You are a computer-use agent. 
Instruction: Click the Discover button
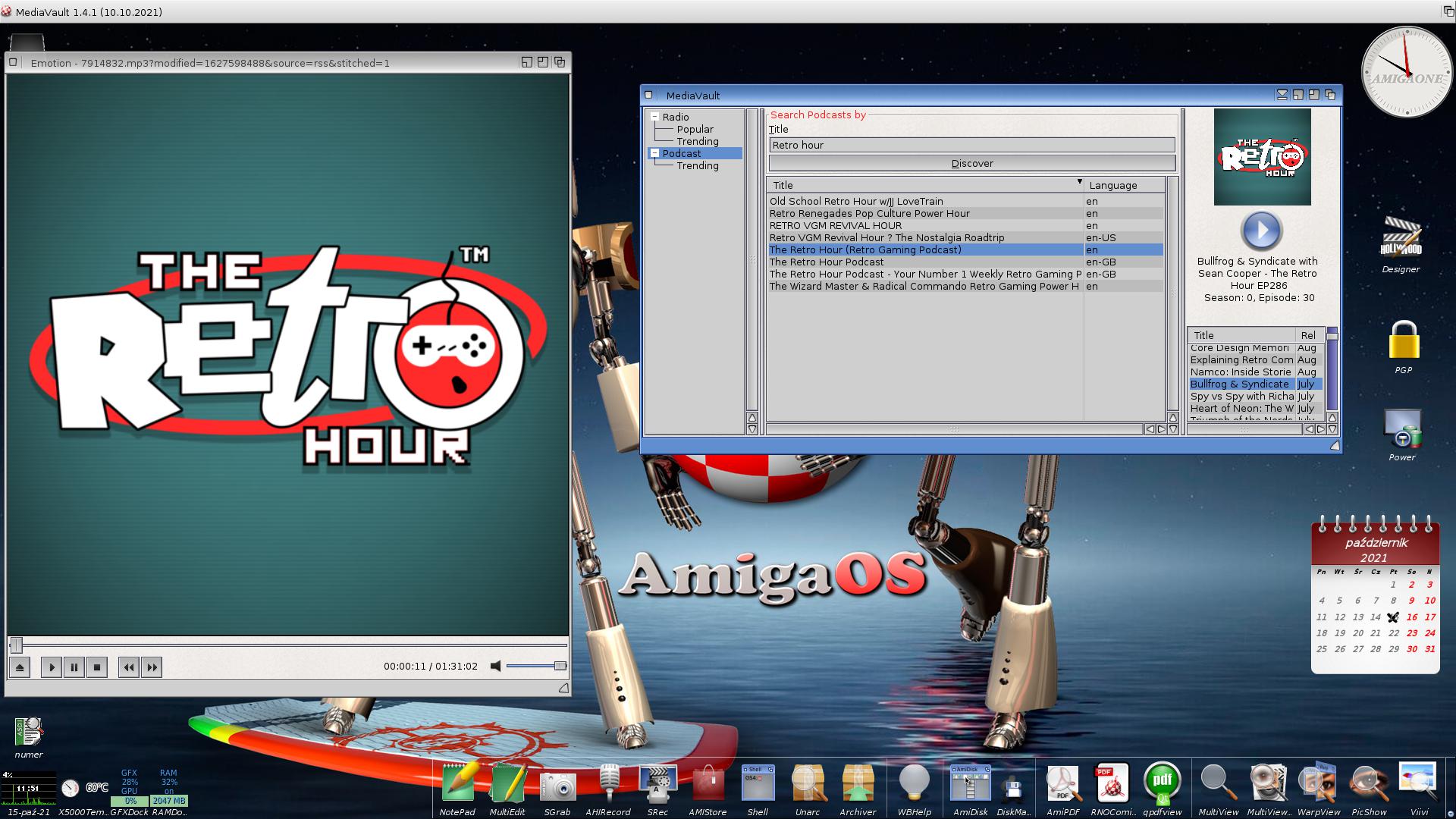[x=972, y=164]
